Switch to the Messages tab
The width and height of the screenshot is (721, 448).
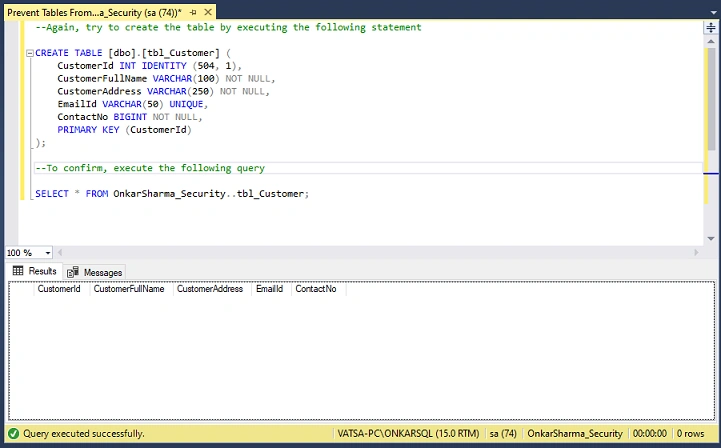95,272
